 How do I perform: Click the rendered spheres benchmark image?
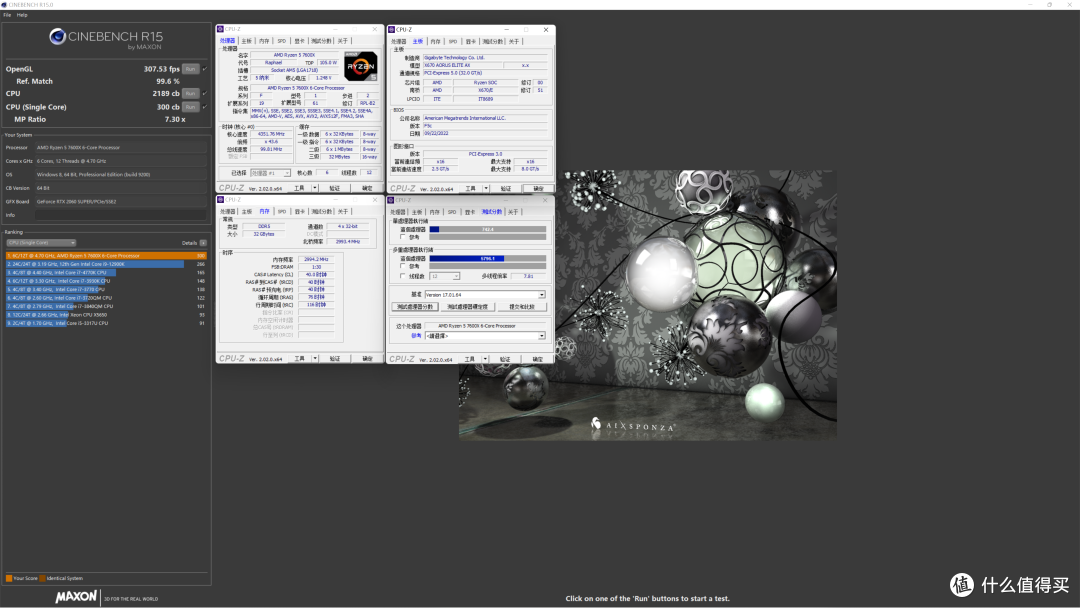pos(647,305)
